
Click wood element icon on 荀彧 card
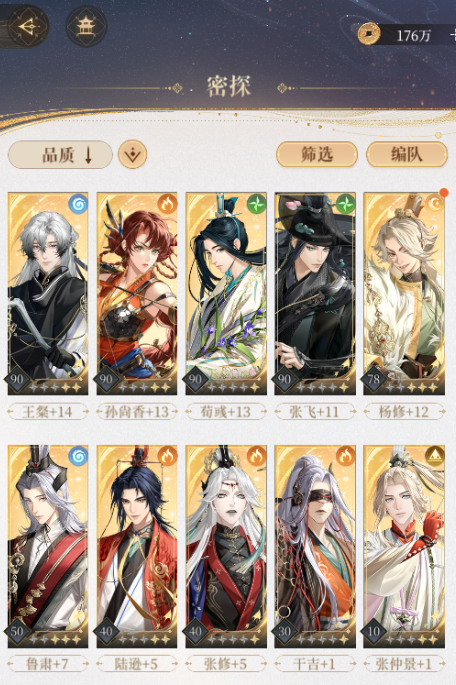(x=256, y=204)
